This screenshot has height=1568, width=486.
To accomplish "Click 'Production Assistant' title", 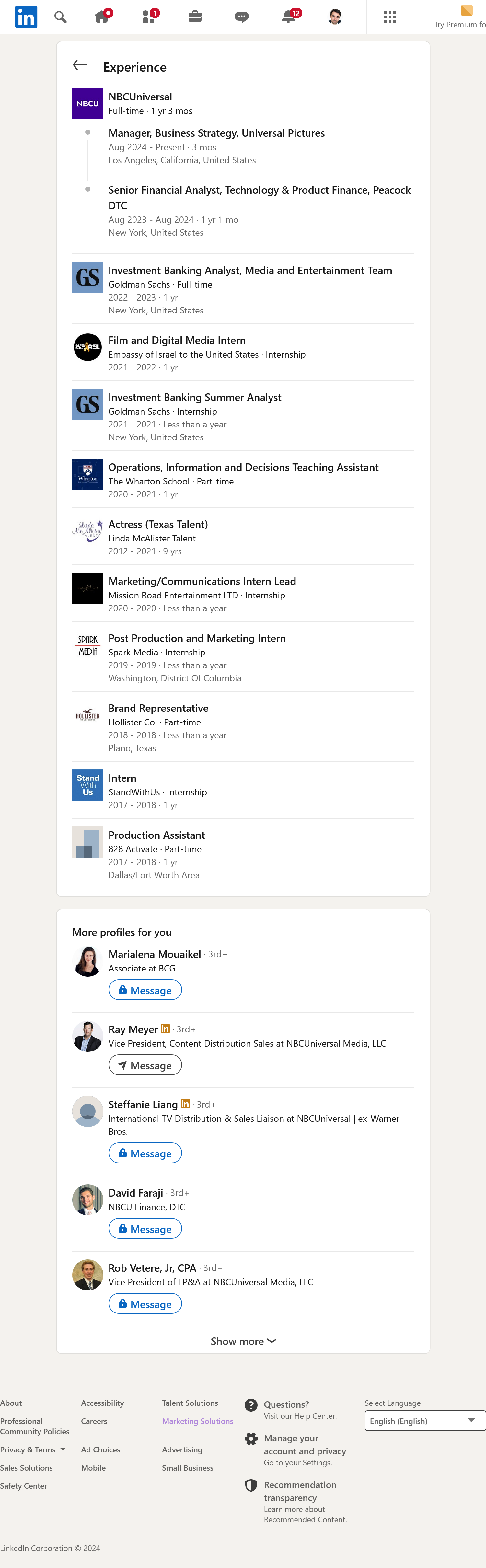I will coord(156,835).
